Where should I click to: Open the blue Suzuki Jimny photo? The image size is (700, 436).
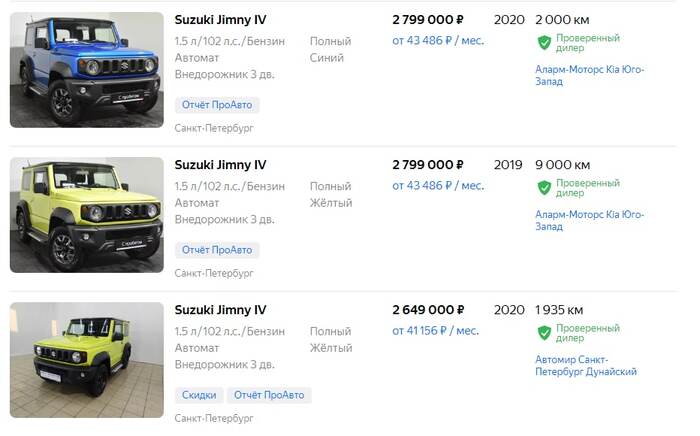[x=86, y=70]
